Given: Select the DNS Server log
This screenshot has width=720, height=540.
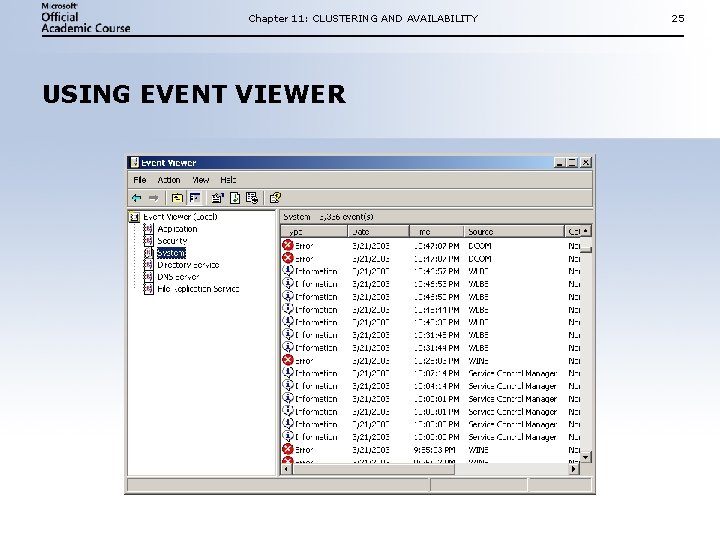Looking at the screenshot, I should (178, 277).
